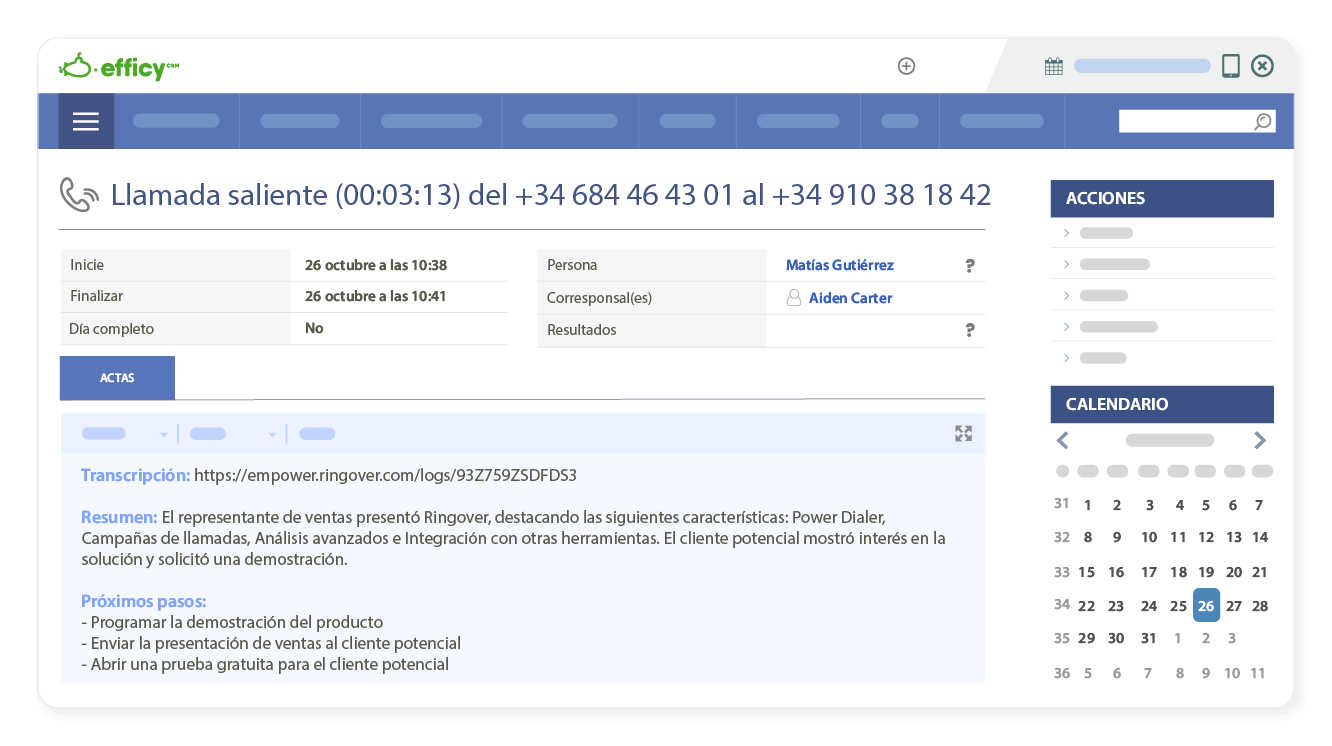Go to next month in the calendar
The height and width of the screenshot is (746, 1332).
(x=1260, y=440)
